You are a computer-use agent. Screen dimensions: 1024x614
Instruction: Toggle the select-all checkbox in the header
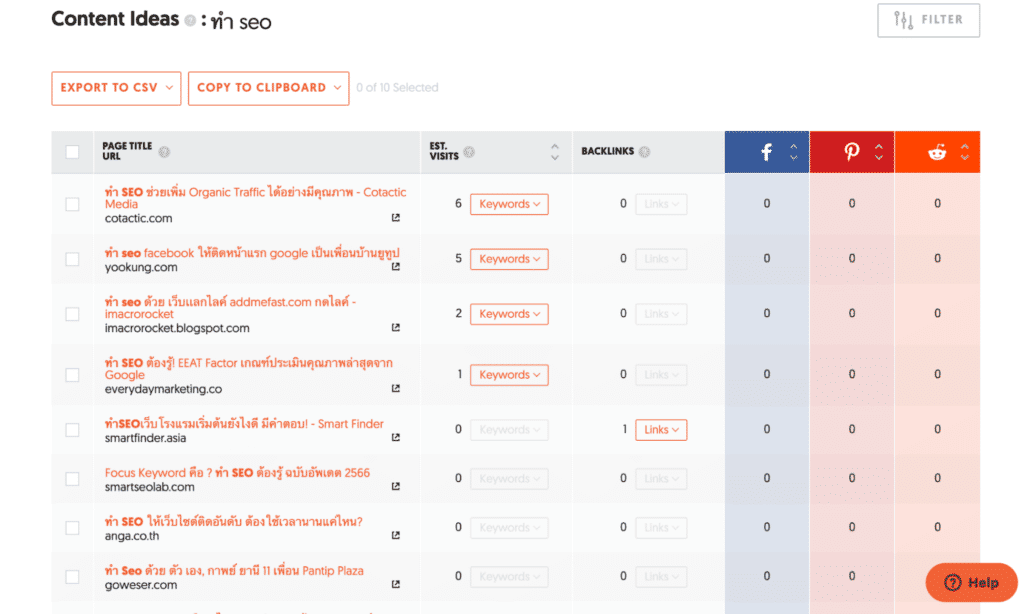point(72,151)
